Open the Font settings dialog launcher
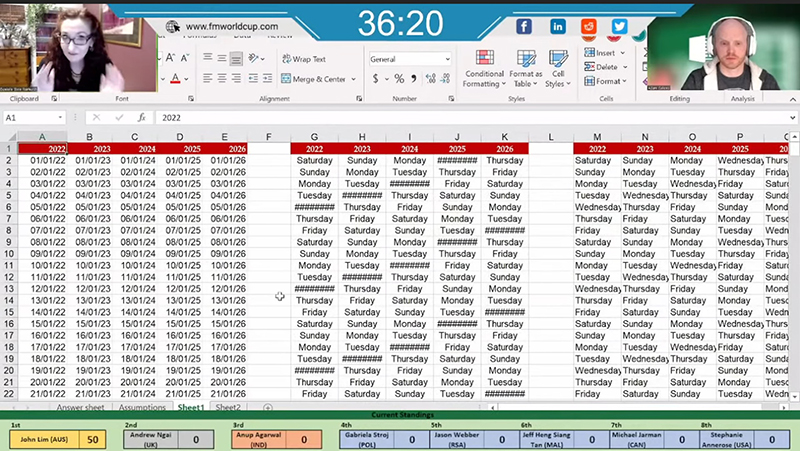The height and width of the screenshot is (451, 800). [x=191, y=98]
